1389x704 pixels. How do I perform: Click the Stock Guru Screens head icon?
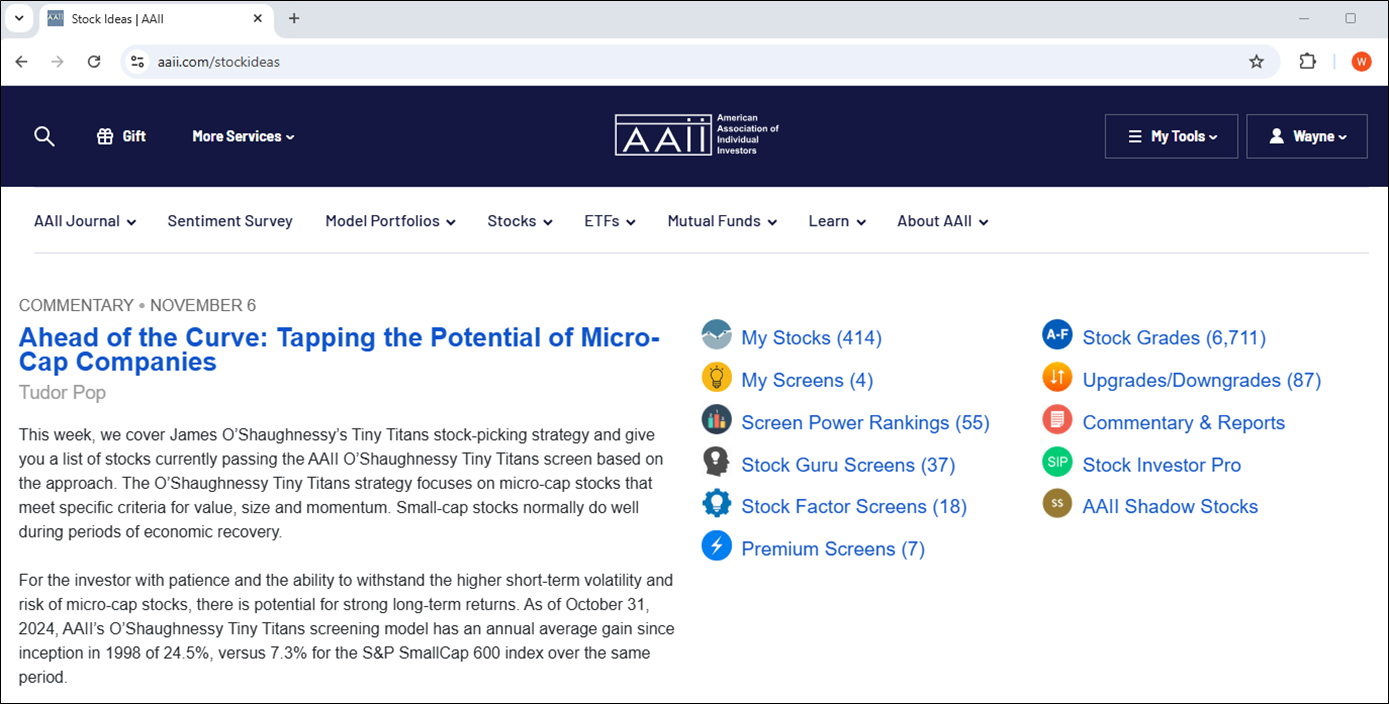tap(716, 464)
